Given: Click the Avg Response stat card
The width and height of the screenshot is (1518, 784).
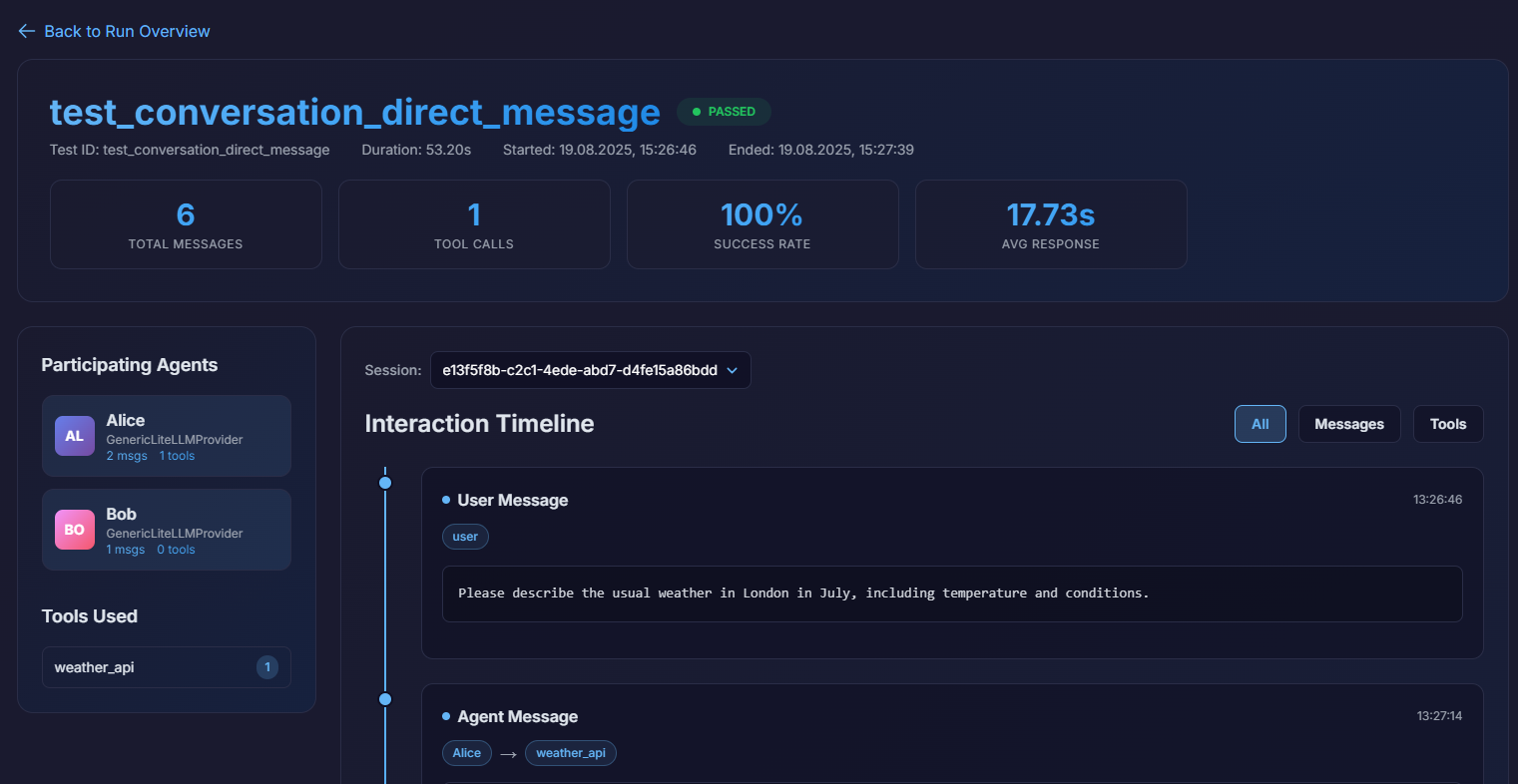Looking at the screenshot, I should pos(1051,224).
